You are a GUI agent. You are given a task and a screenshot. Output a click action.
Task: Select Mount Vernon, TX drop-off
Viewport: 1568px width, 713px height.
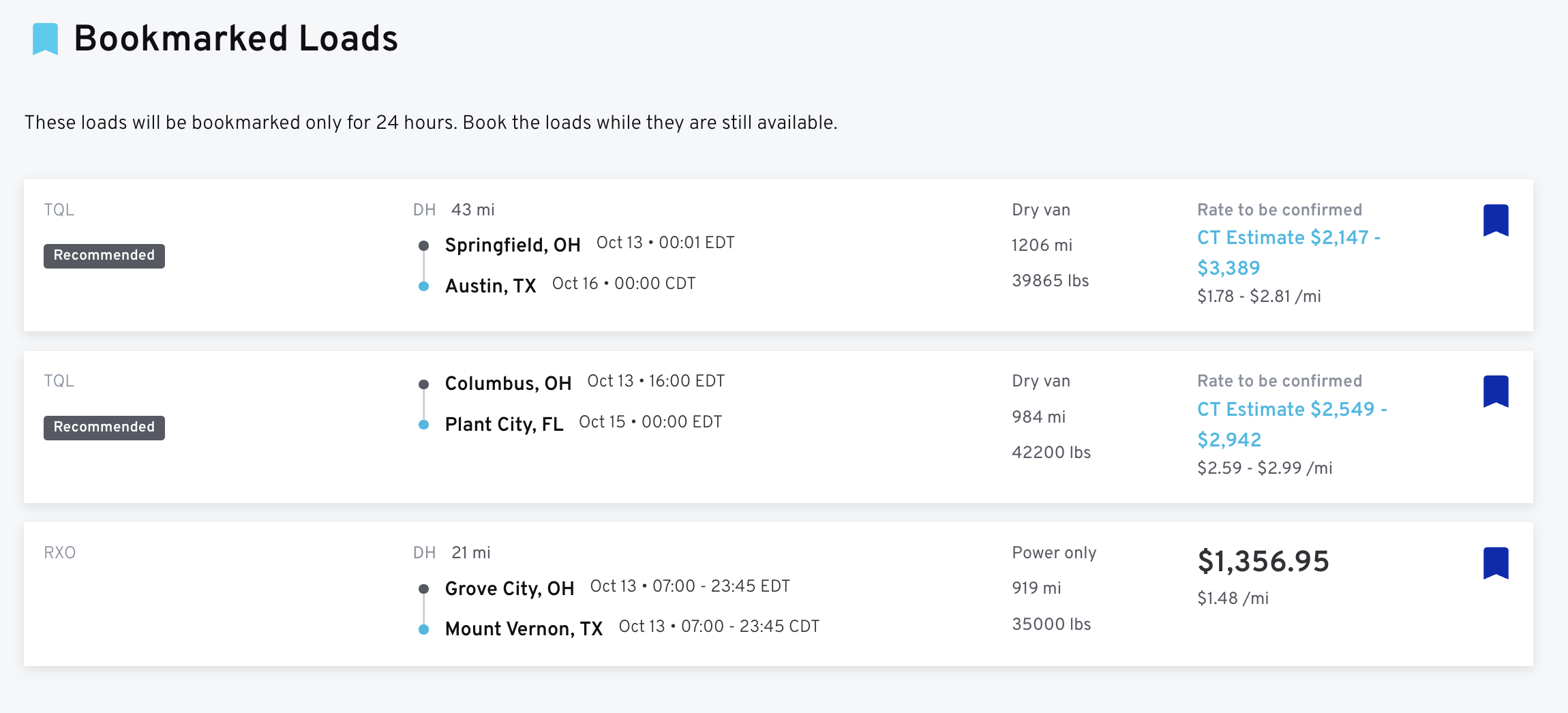click(524, 628)
